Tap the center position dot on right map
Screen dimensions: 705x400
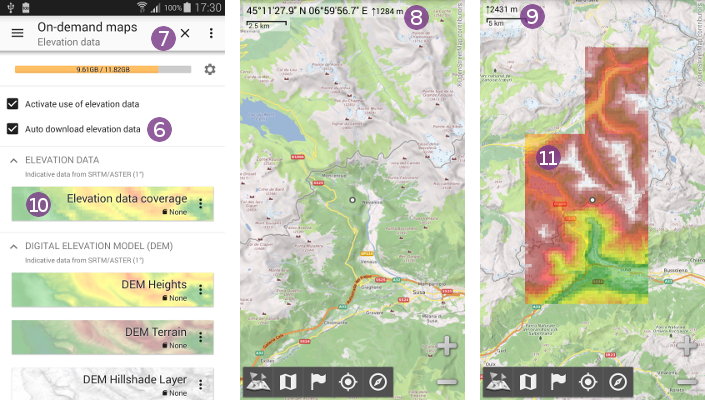[x=593, y=200]
